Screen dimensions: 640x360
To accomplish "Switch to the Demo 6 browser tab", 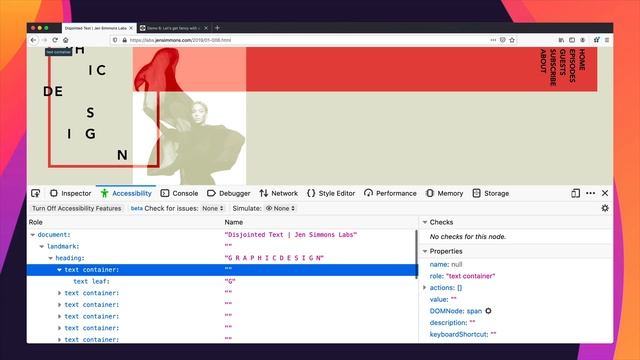I will [173, 28].
